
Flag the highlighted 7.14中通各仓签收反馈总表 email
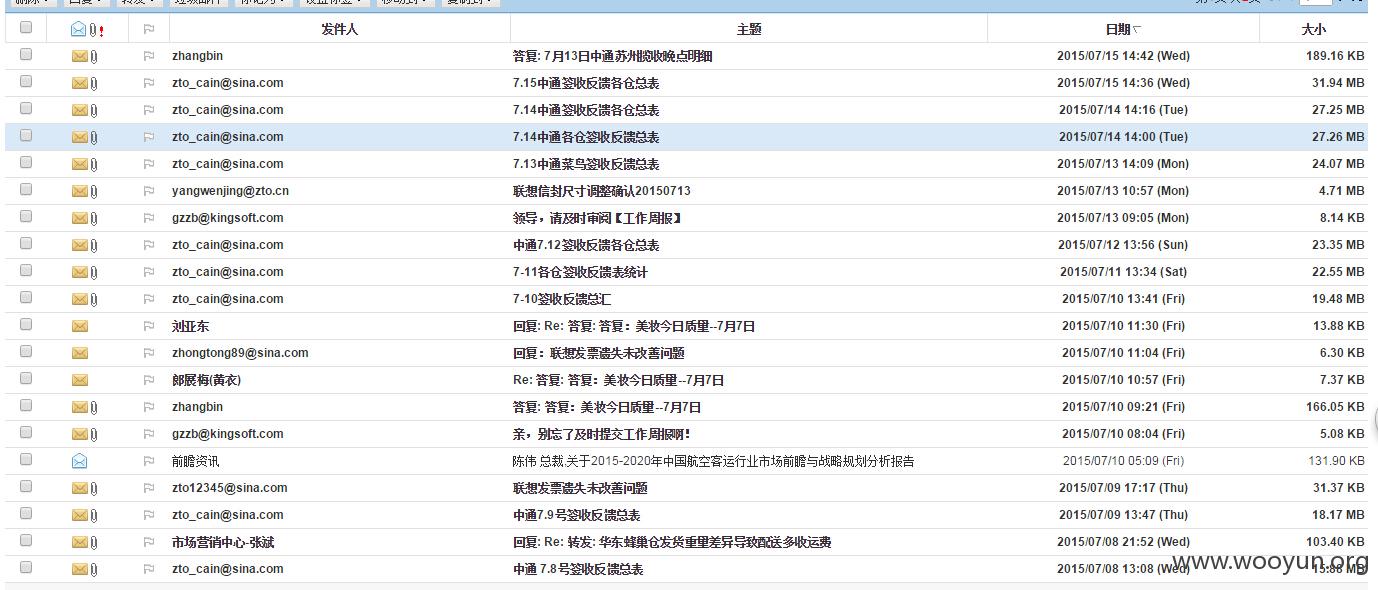tap(149, 137)
